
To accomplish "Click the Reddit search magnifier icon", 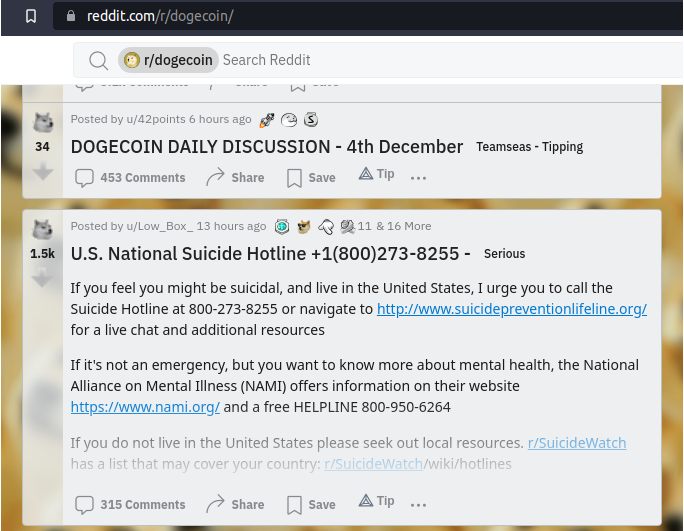I will [99, 60].
